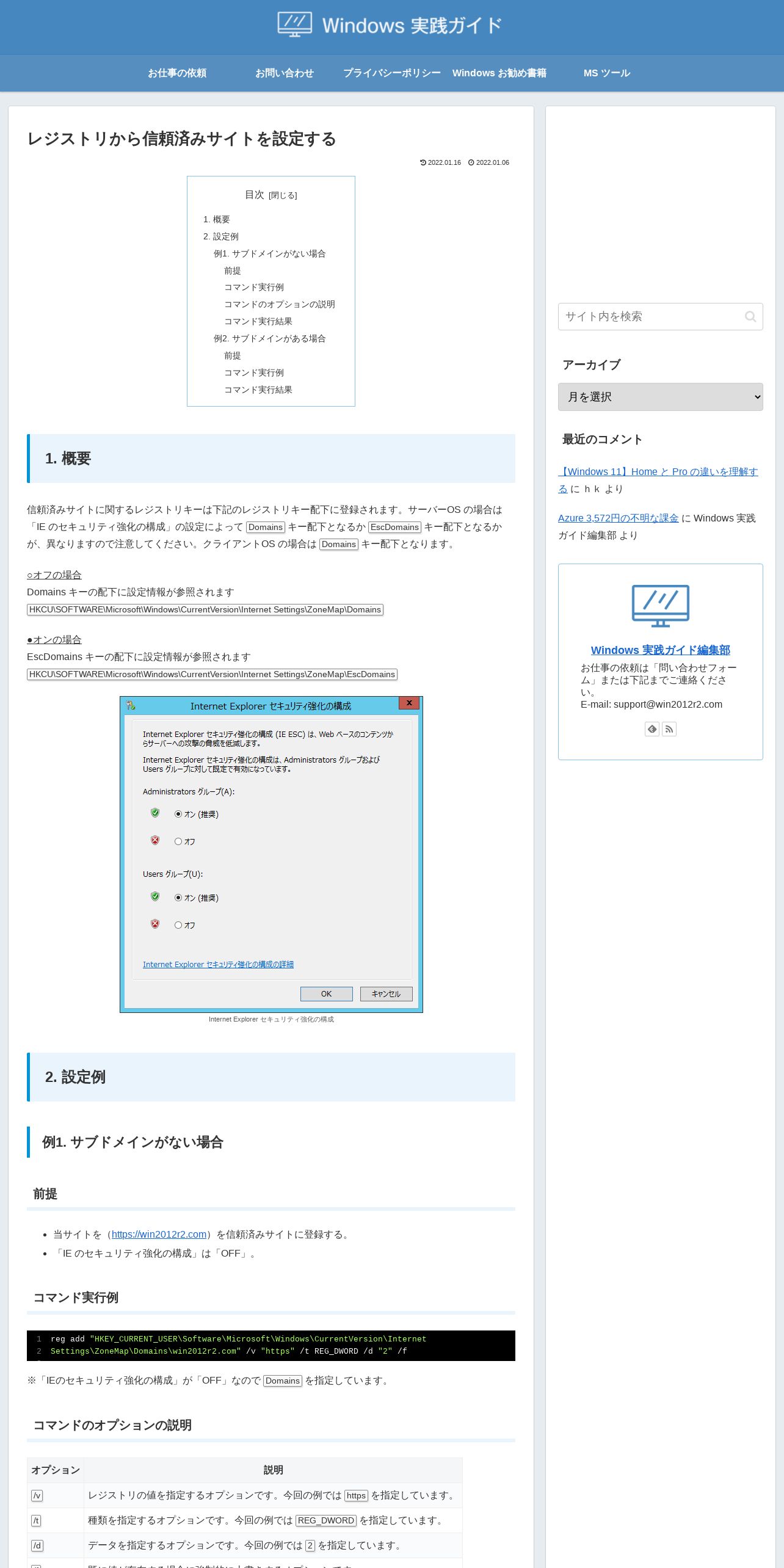Click the Windows 実践ガイド header logo

pos(390,25)
